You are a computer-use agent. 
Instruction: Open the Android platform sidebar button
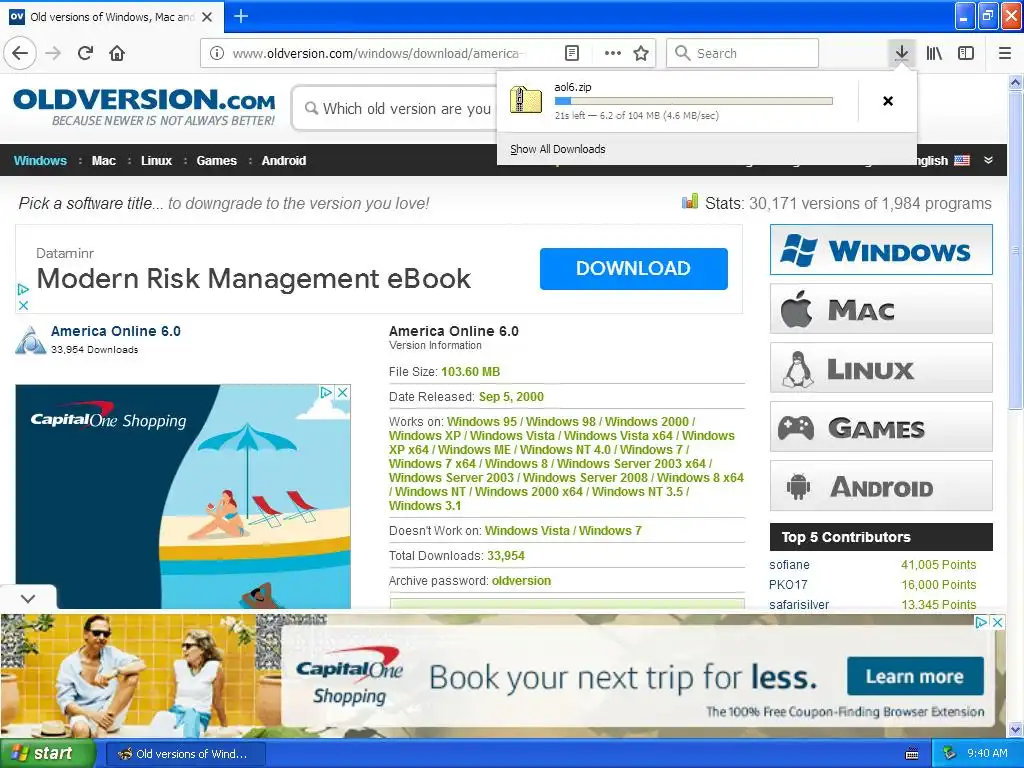pyautogui.click(x=881, y=486)
